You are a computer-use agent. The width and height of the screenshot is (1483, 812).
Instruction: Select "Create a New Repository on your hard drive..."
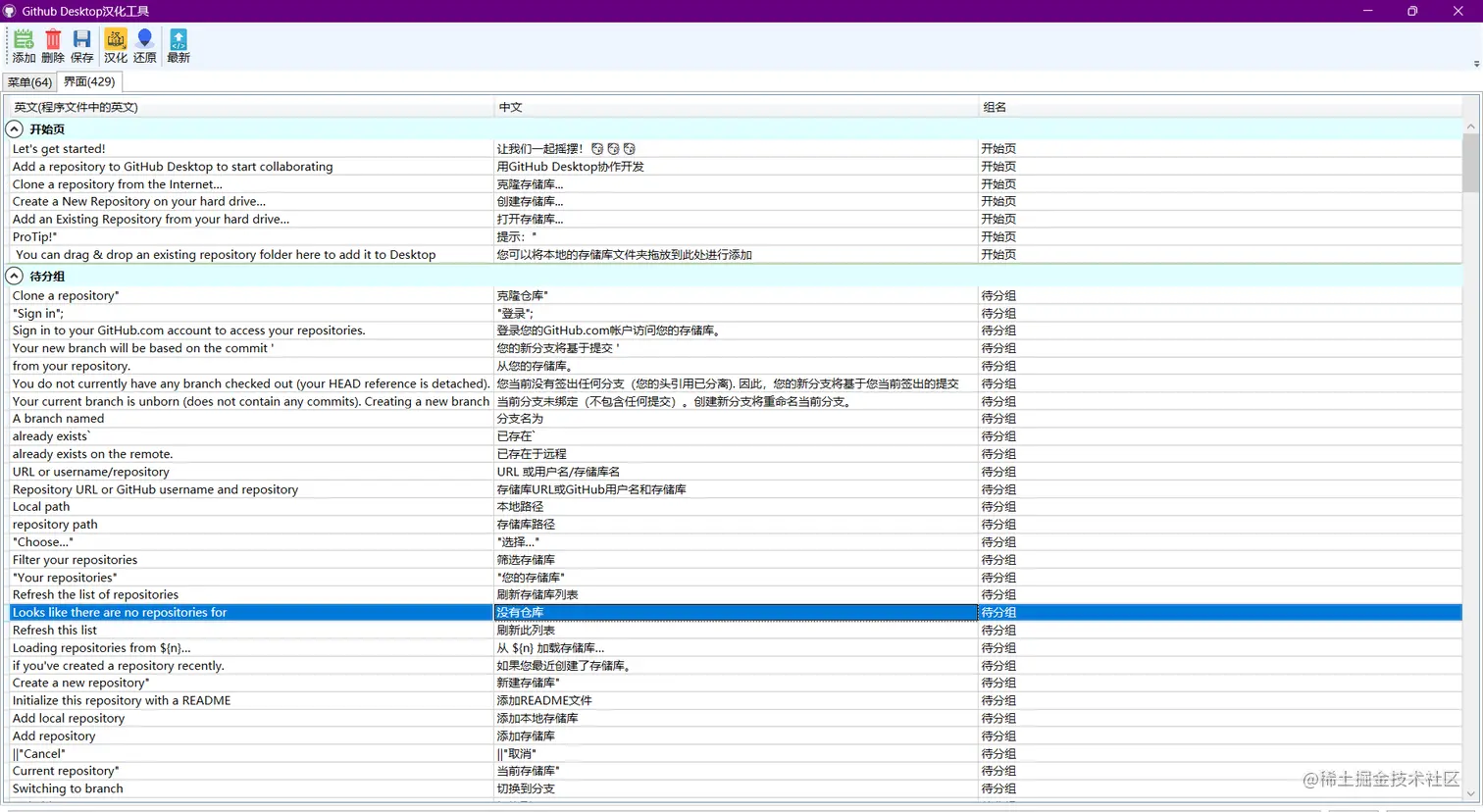pyautogui.click(x=736, y=201)
